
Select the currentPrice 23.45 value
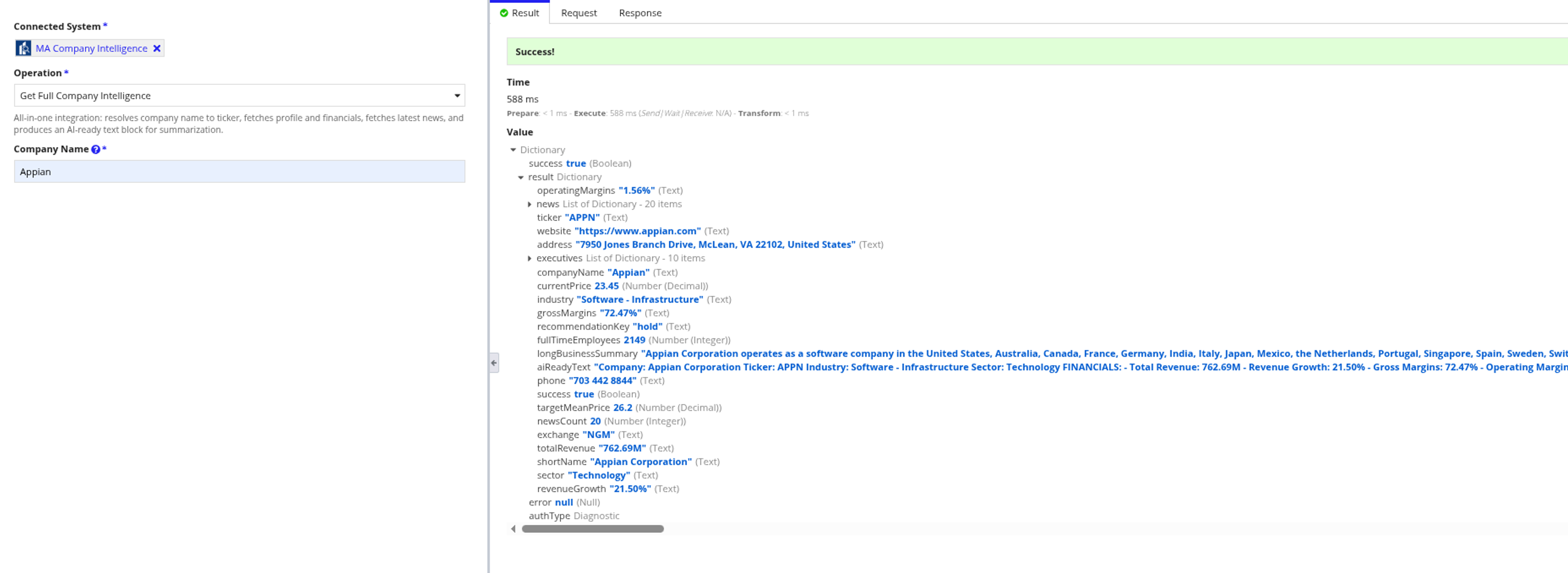coord(606,285)
